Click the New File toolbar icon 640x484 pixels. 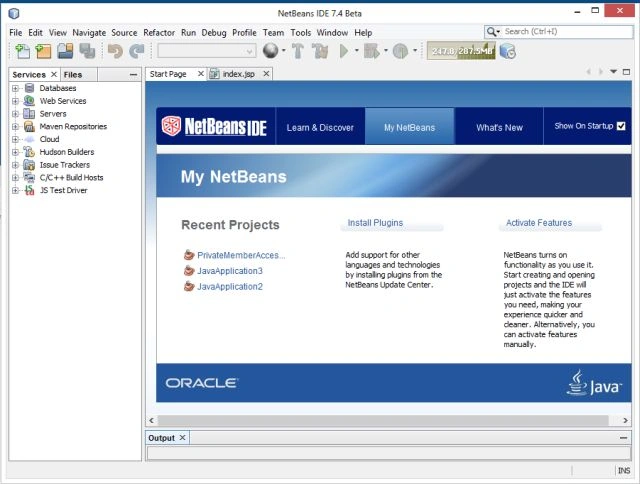tap(22, 51)
